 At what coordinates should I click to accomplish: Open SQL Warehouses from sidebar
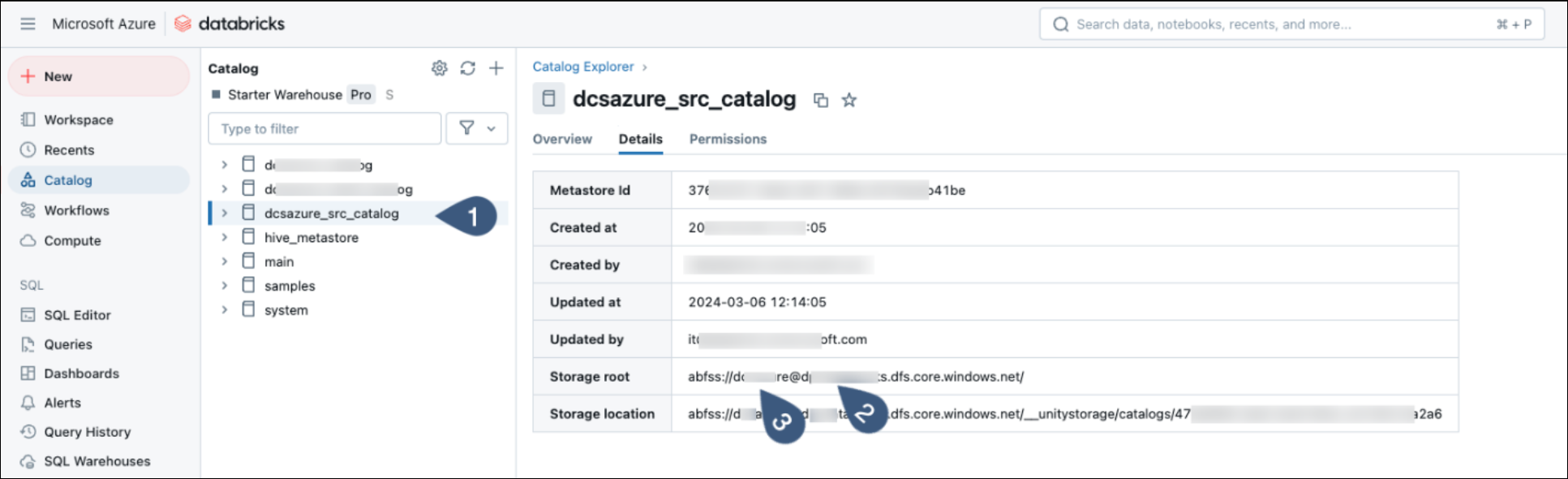pos(97,461)
